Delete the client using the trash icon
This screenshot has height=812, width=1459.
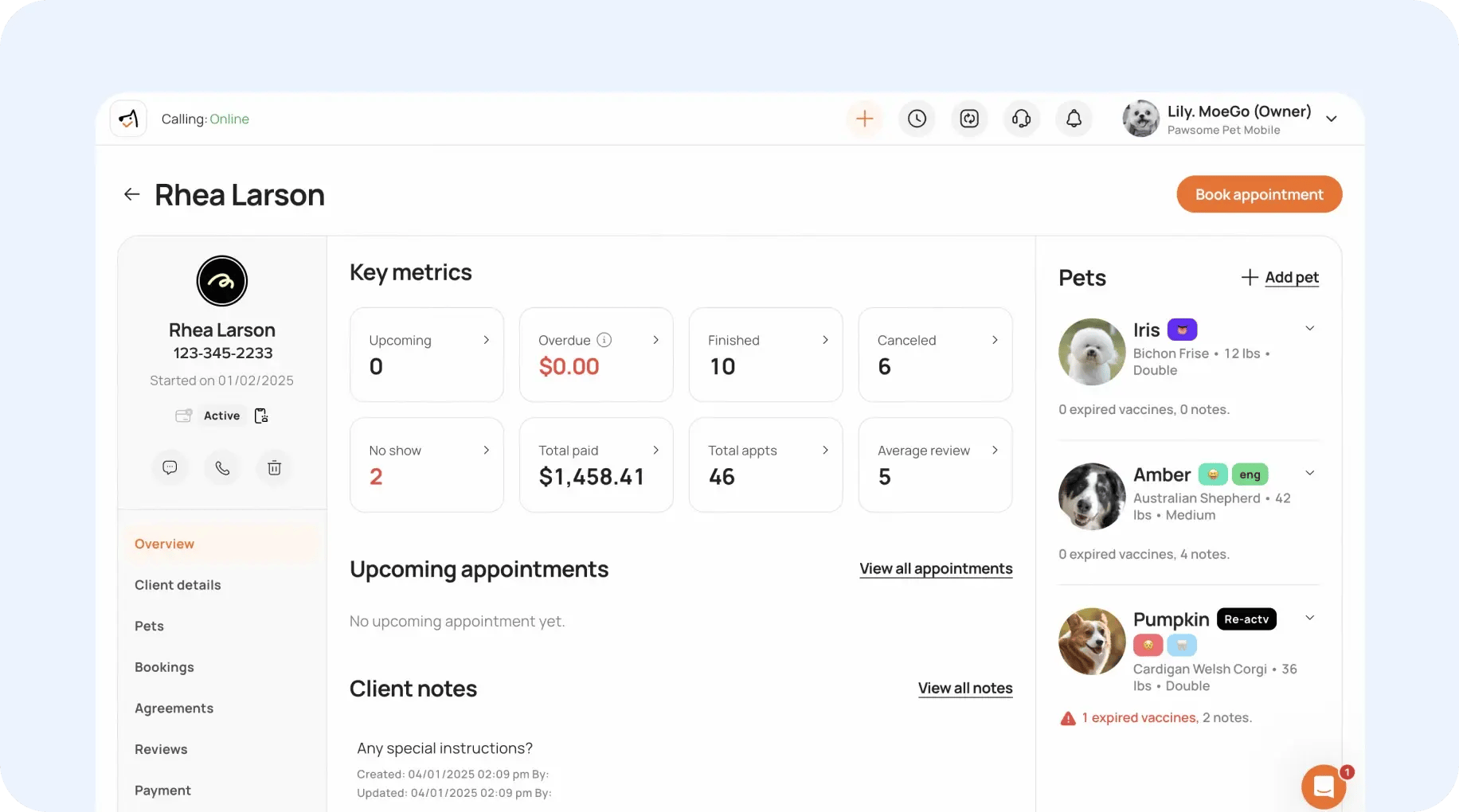tap(273, 467)
